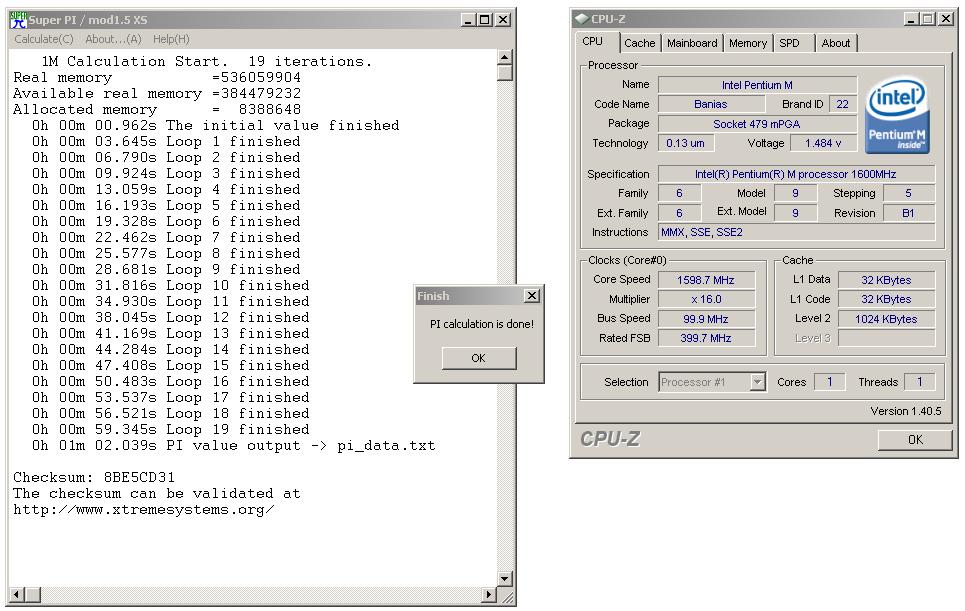Click the Checksum: 8BE5CD31 line
Viewport: 965px width, 611px height.
click(94, 477)
